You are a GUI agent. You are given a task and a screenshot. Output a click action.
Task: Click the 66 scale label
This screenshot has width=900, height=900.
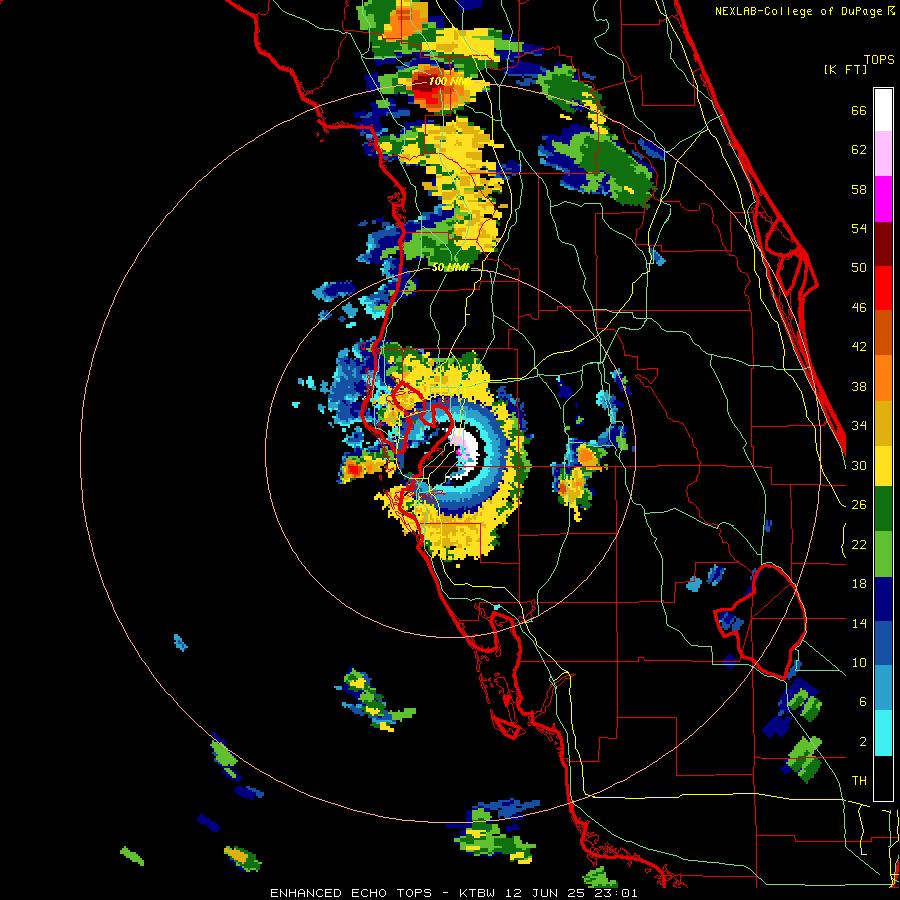pos(859,111)
